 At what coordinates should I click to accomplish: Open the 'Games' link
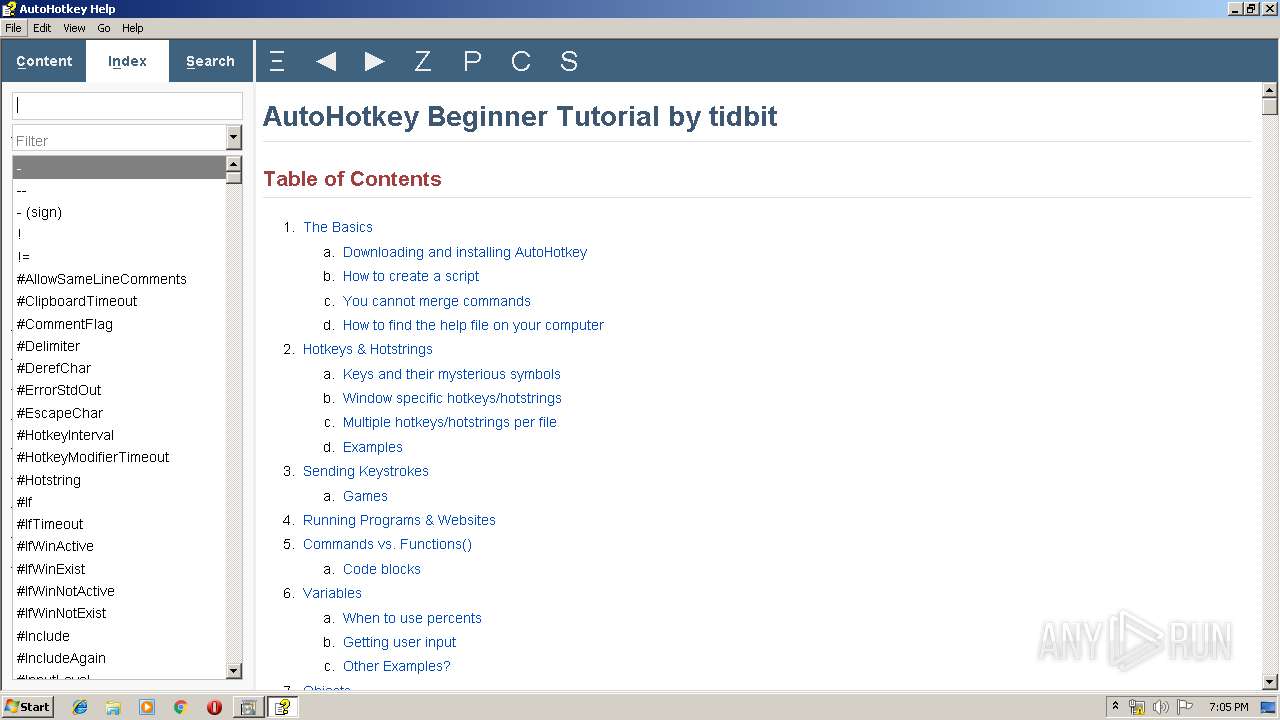click(365, 496)
